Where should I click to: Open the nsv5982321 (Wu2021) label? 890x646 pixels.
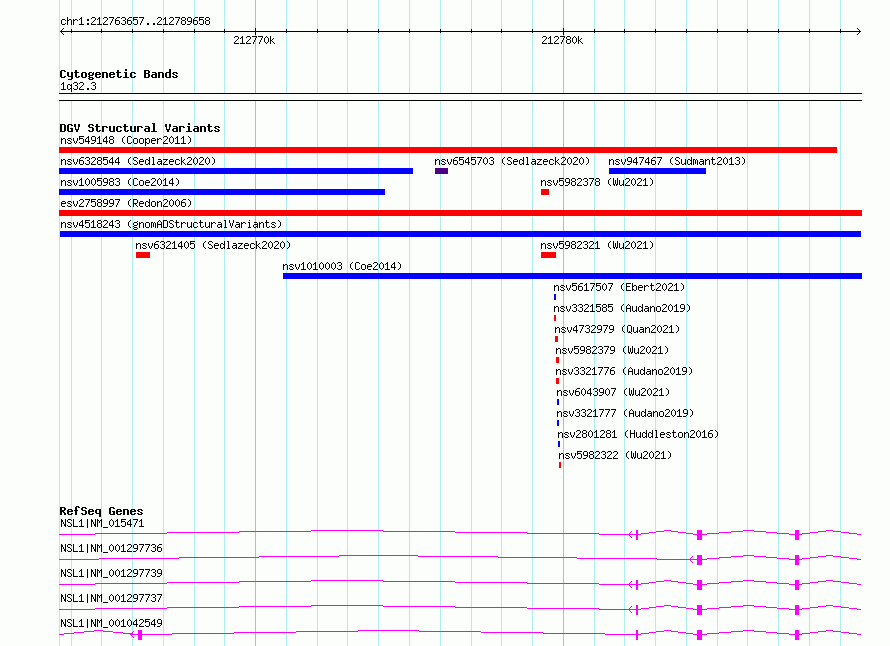(597, 245)
